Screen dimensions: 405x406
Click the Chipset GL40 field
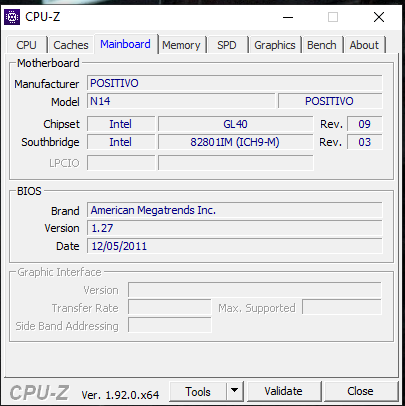click(x=235, y=124)
